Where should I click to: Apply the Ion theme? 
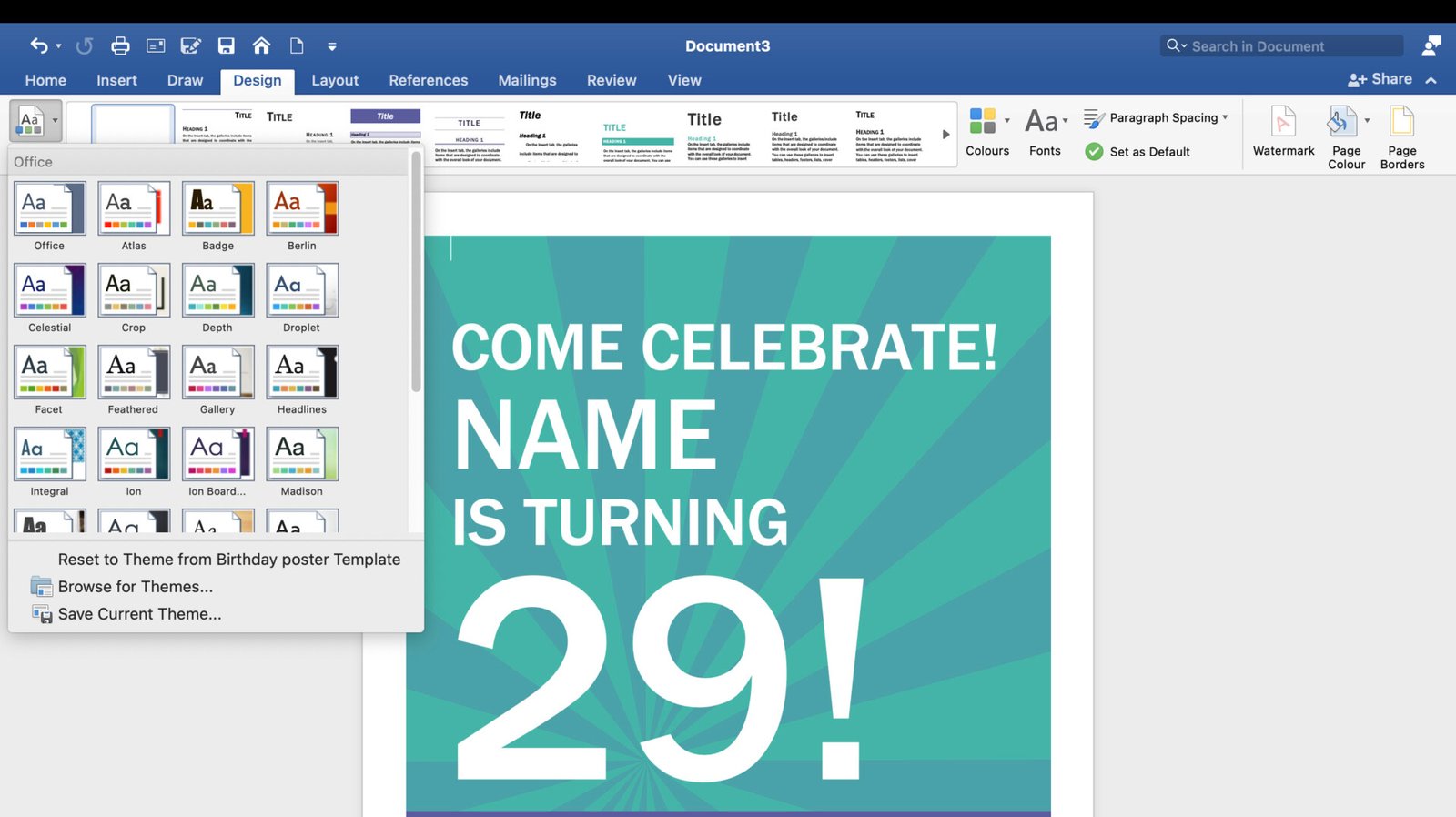134,454
